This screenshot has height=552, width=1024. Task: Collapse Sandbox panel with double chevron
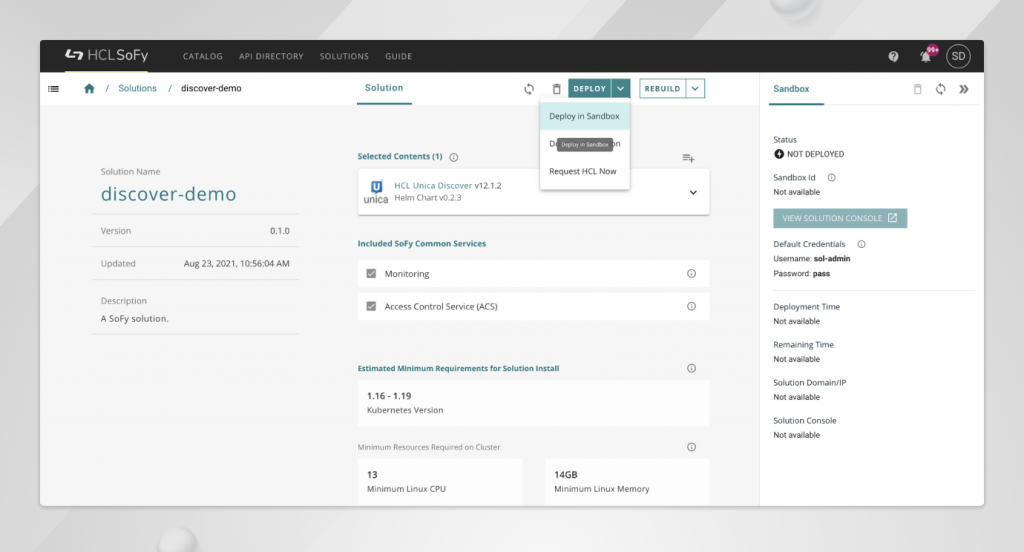pos(964,89)
